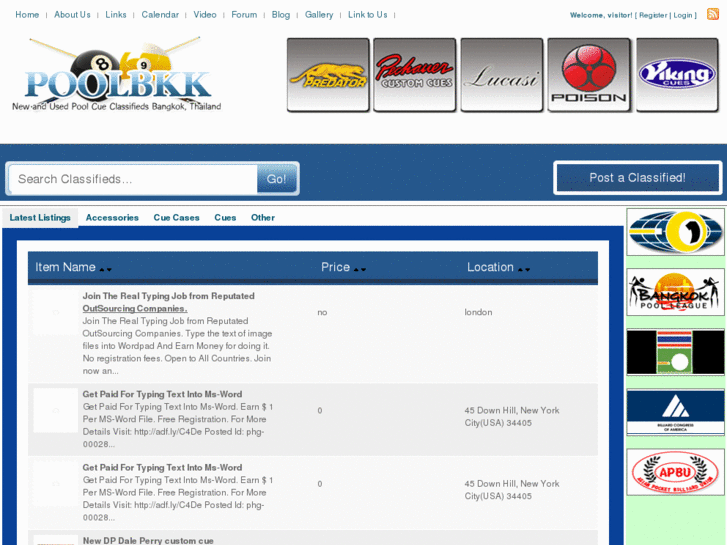Viewport: 727px width, 545px height.
Task: Open the RSS feed icon
Action: tap(713, 14)
